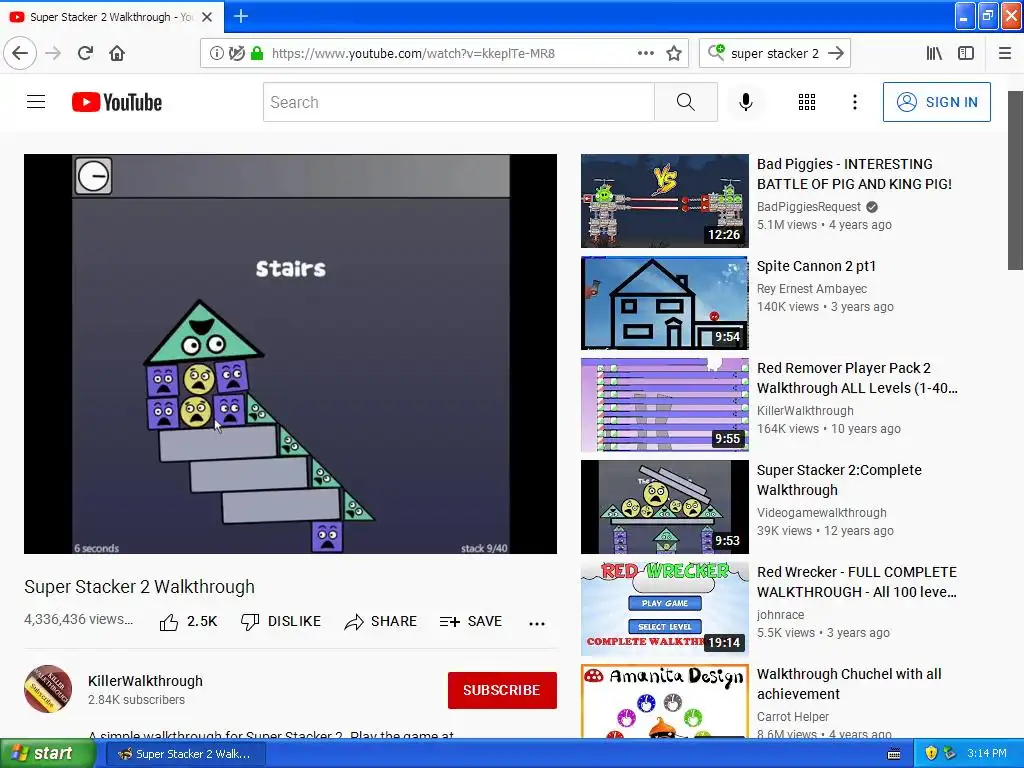1024x768 pixels.
Task: Go to the browser home page
Action: click(x=117, y=53)
